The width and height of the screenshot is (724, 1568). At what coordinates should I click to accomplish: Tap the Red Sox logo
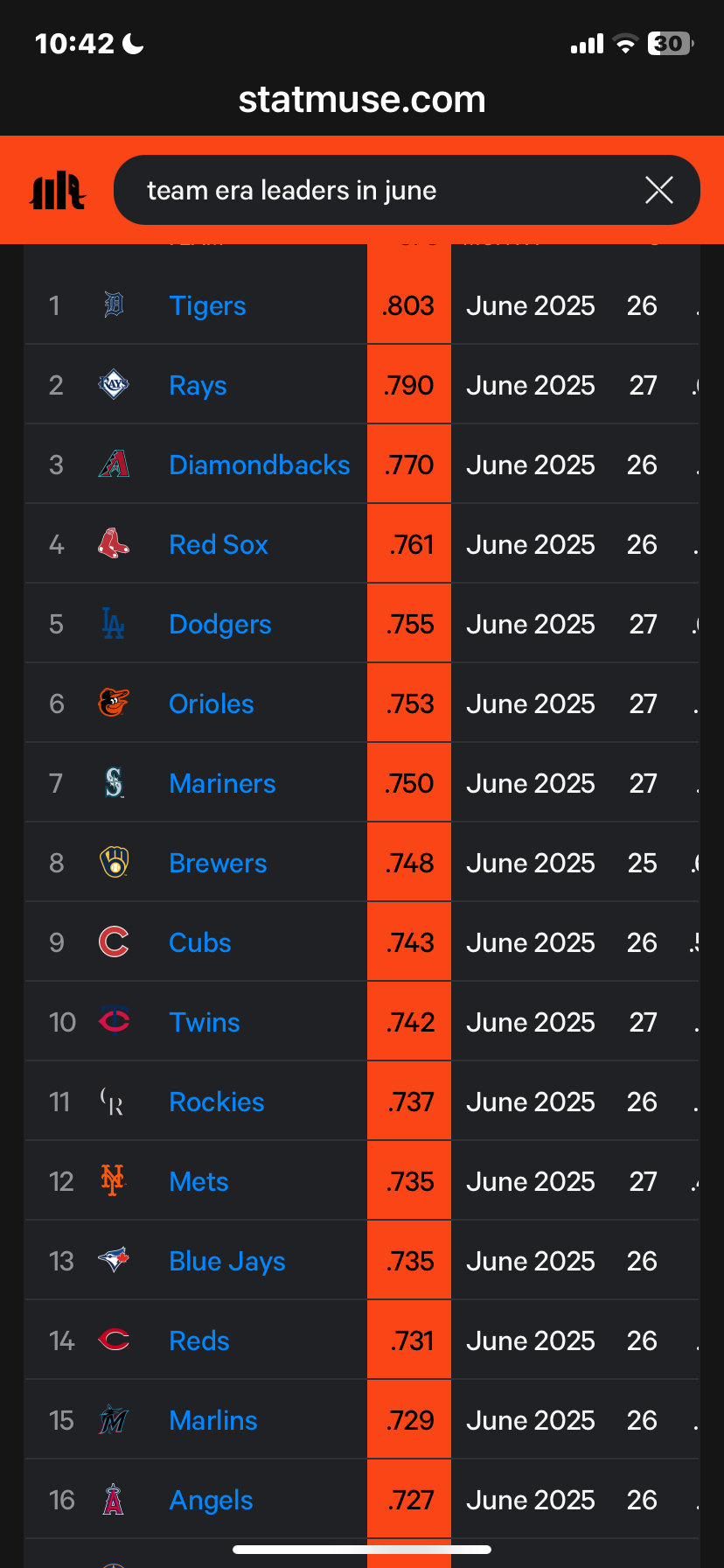tap(114, 544)
